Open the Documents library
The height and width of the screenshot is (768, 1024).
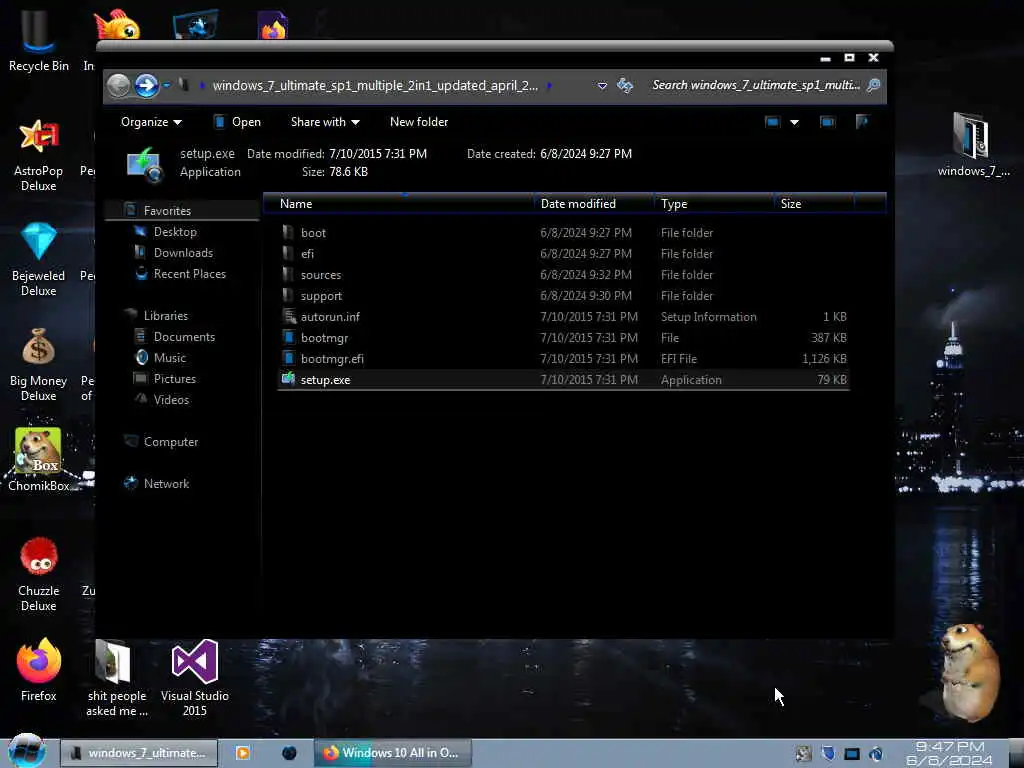(184, 337)
